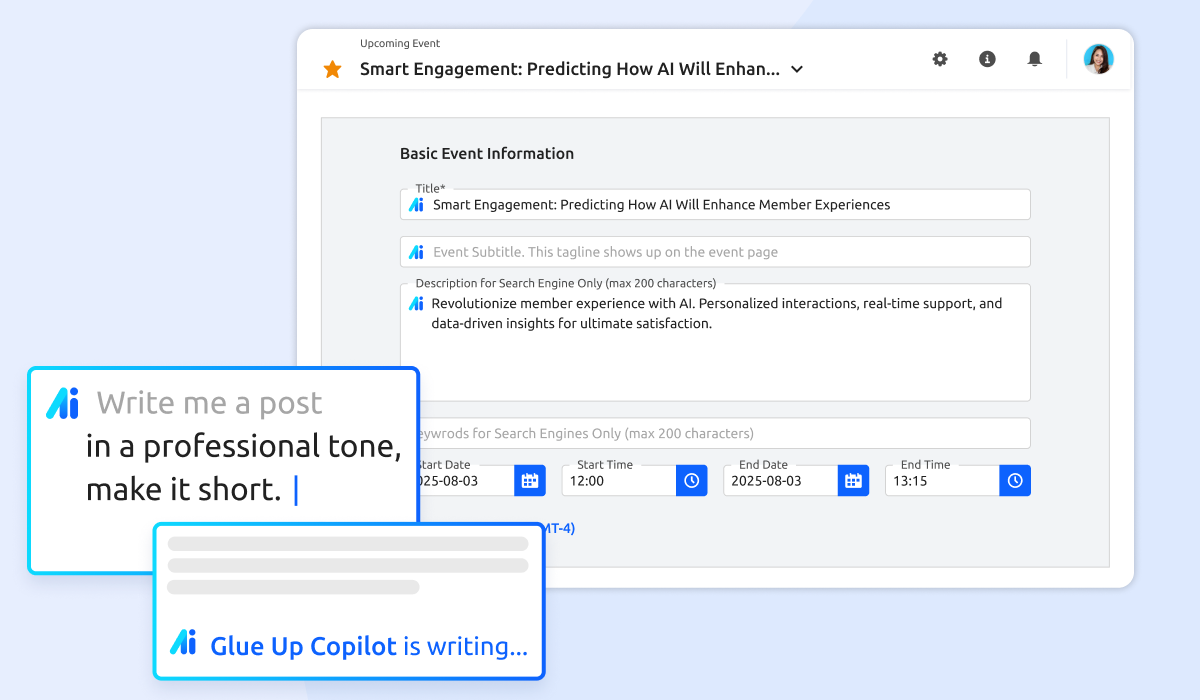This screenshot has height=700, width=1200.
Task: Open the End Time clock picker
Action: click(x=1015, y=480)
